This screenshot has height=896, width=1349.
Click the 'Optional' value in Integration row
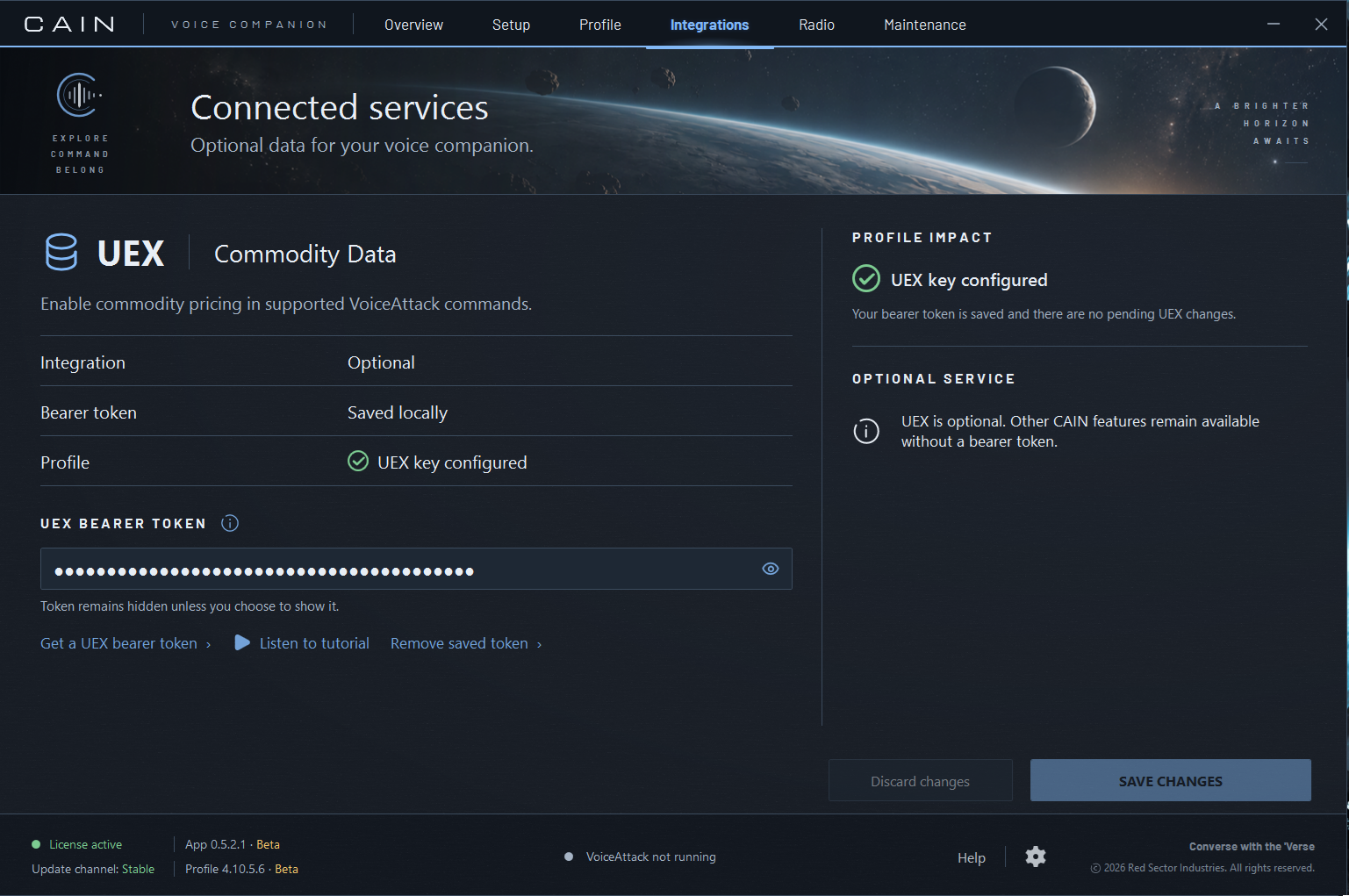pyautogui.click(x=381, y=362)
